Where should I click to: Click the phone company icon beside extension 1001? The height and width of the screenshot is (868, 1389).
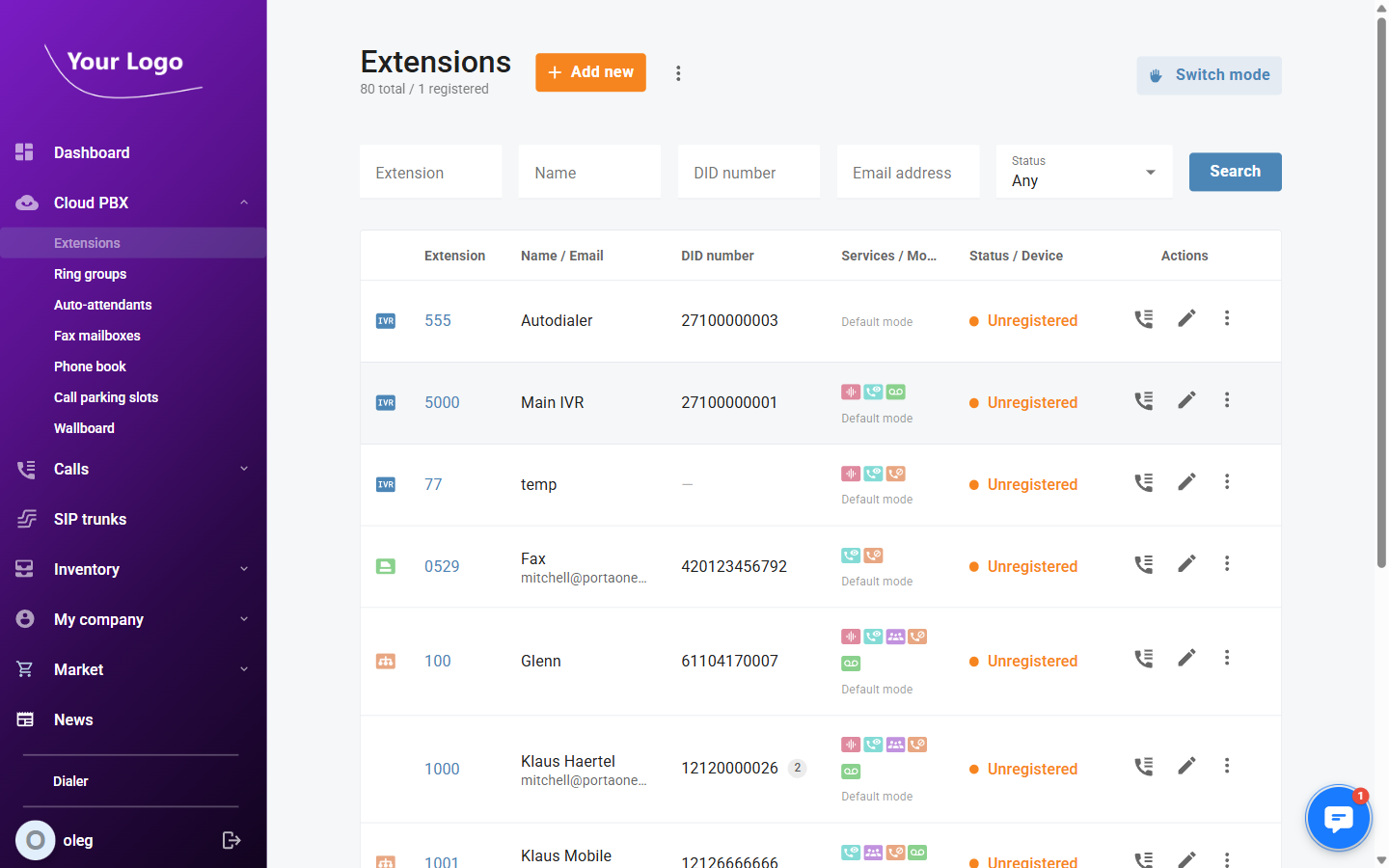tap(386, 861)
